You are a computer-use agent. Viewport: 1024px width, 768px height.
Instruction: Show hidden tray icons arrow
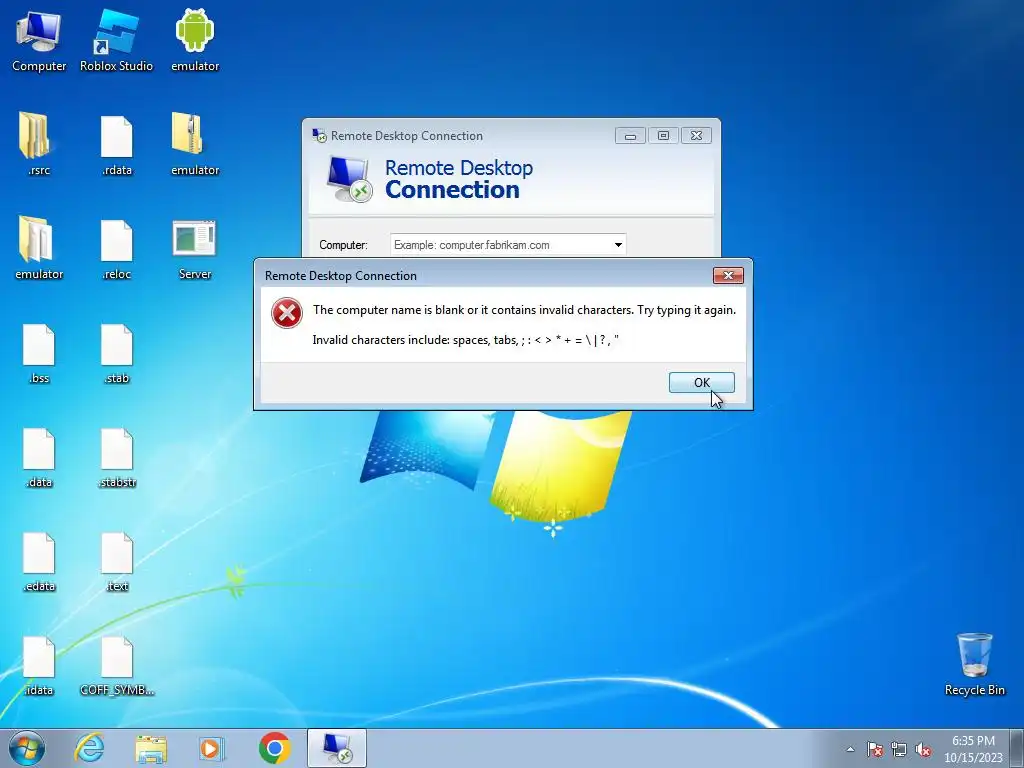coord(850,750)
